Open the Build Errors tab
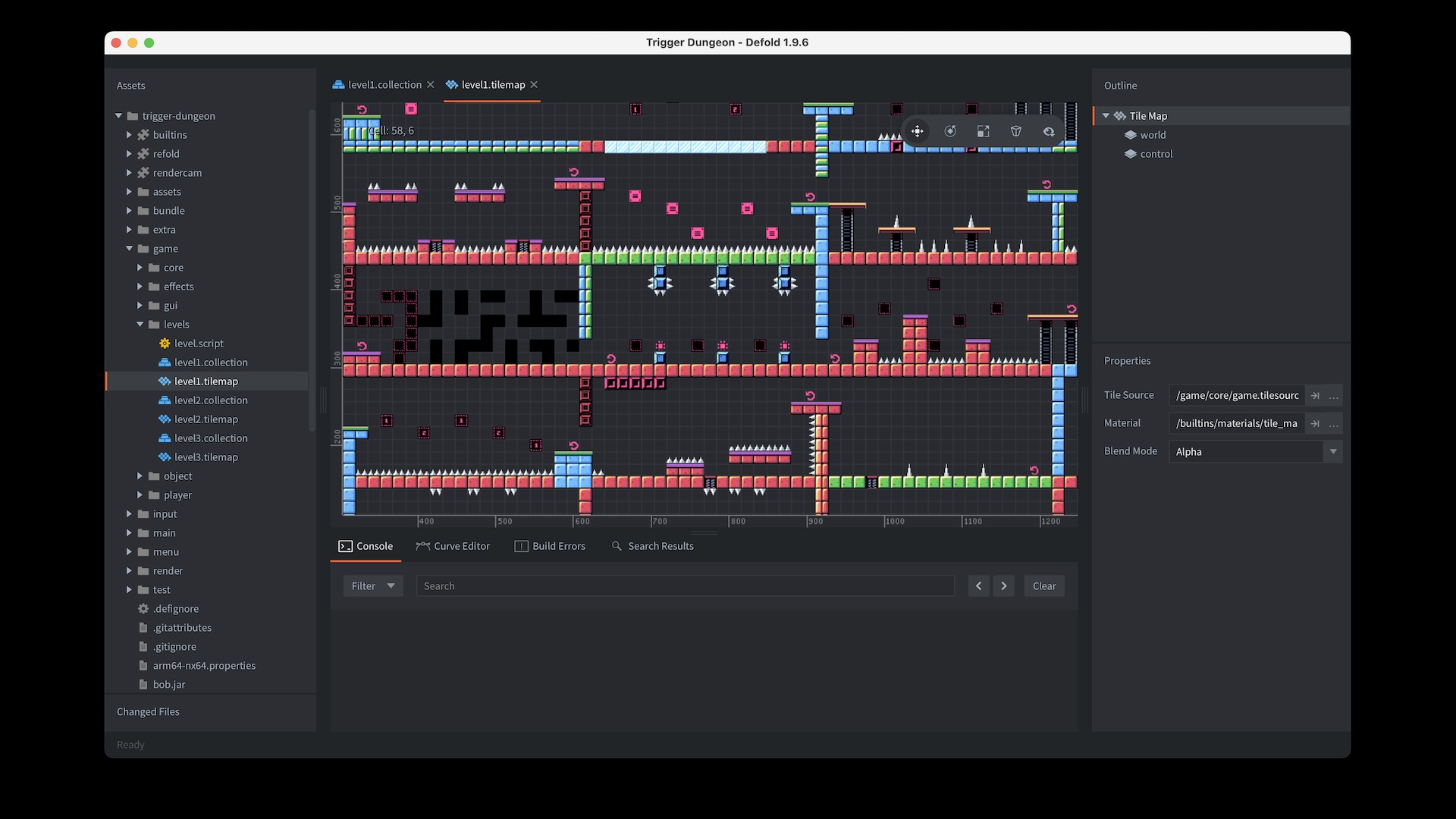The height and width of the screenshot is (819, 1456). coord(550,546)
